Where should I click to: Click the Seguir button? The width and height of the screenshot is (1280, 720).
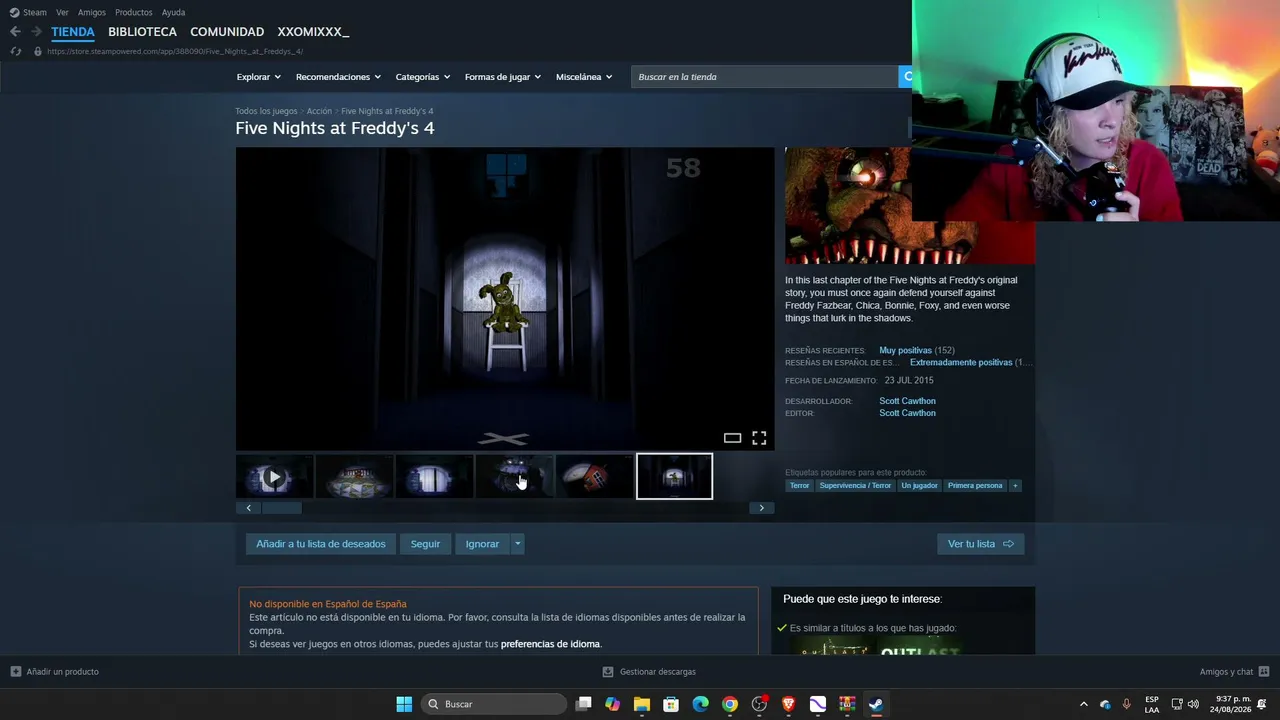pos(425,544)
